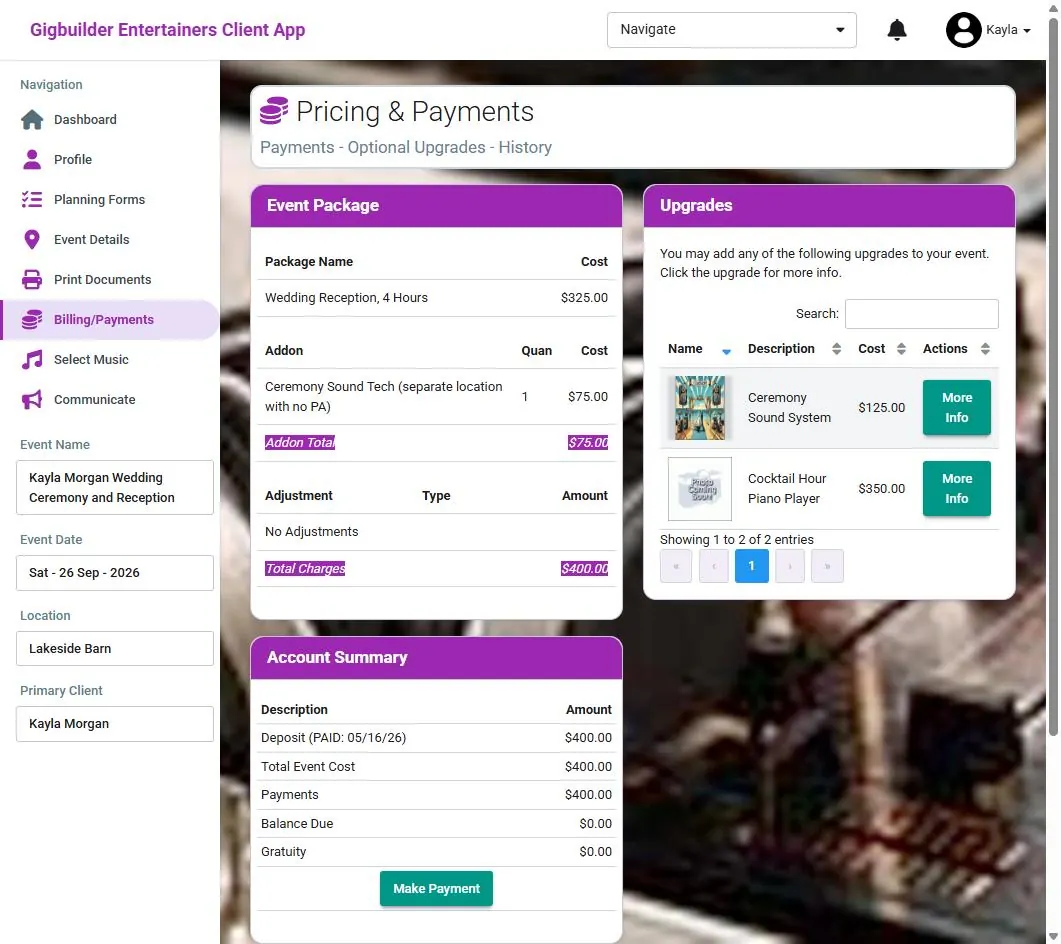
Task: Click the Billing/Payments coins icon in sidebar
Action: tap(32, 319)
